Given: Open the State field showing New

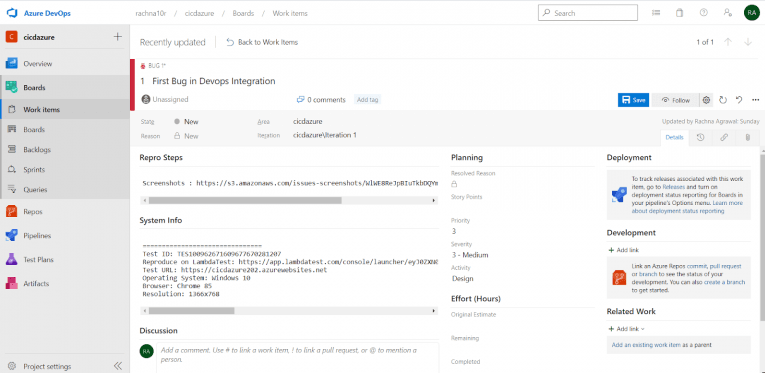Looking at the screenshot, I should 186,121.
